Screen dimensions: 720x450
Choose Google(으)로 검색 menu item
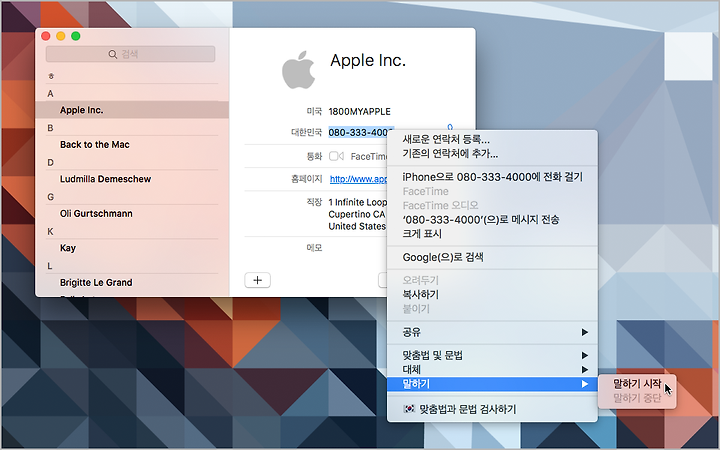coord(492,257)
